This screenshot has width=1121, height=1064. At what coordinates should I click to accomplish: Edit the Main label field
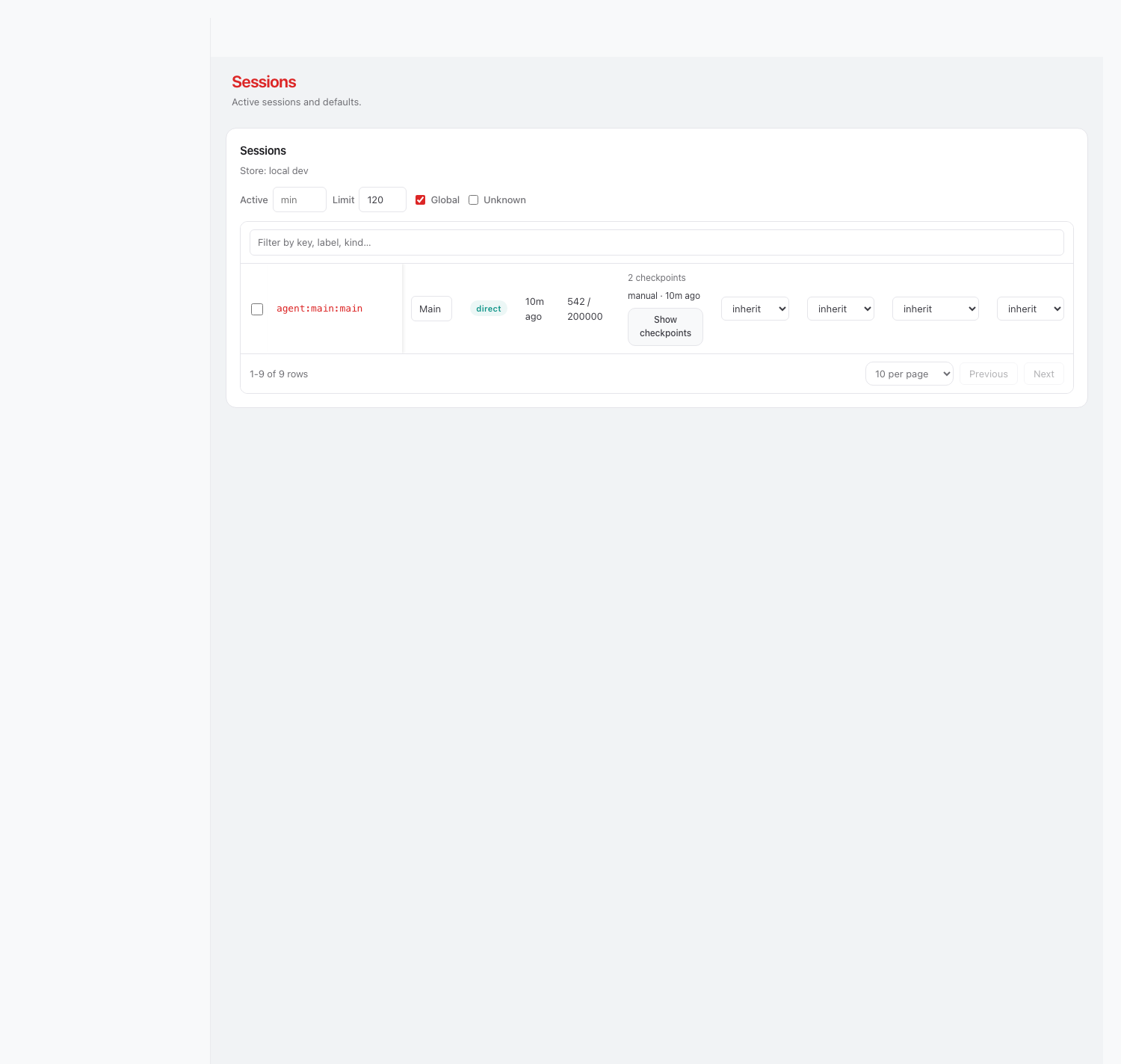431,309
